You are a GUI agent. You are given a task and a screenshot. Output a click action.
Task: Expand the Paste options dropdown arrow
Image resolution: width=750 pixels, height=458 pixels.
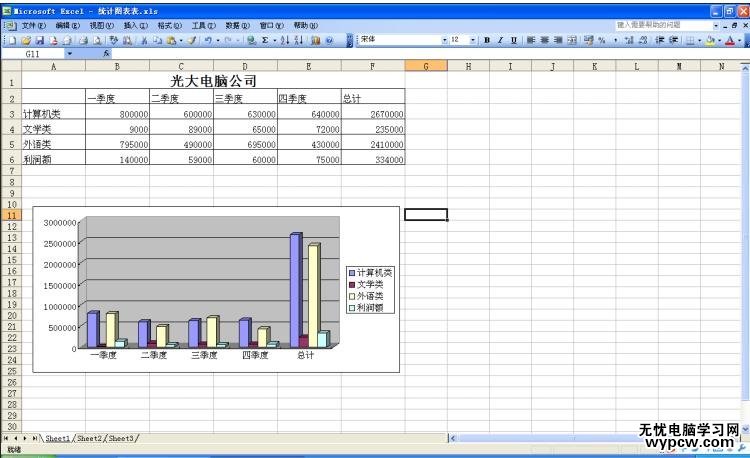pyautogui.click(x=181, y=41)
